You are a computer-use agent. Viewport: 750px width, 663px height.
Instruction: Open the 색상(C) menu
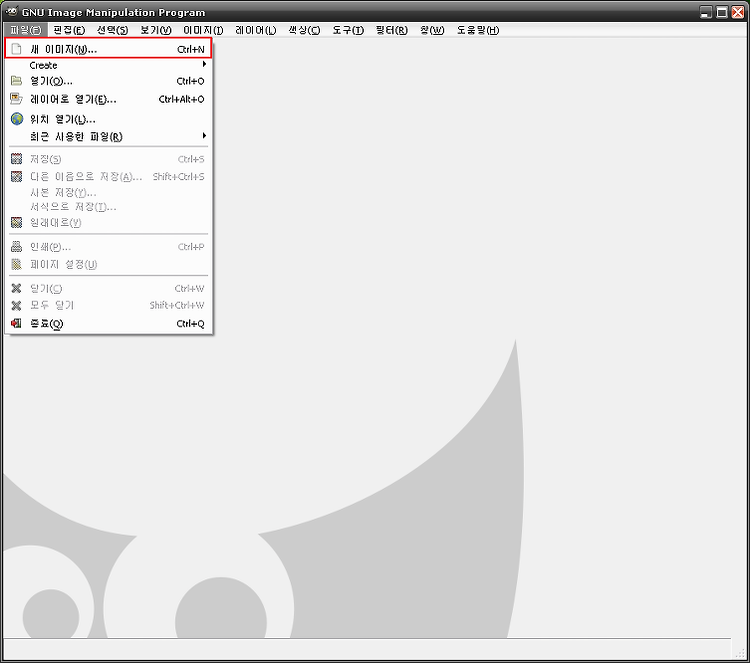click(304, 30)
